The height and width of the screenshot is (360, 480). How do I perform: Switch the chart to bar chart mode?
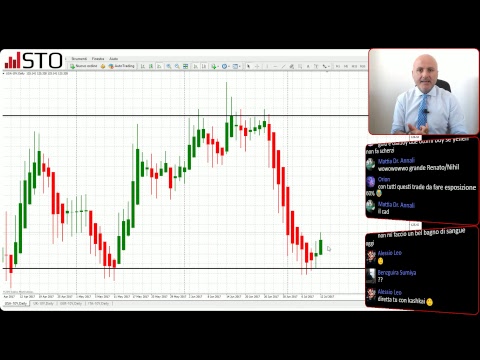coord(143,66)
